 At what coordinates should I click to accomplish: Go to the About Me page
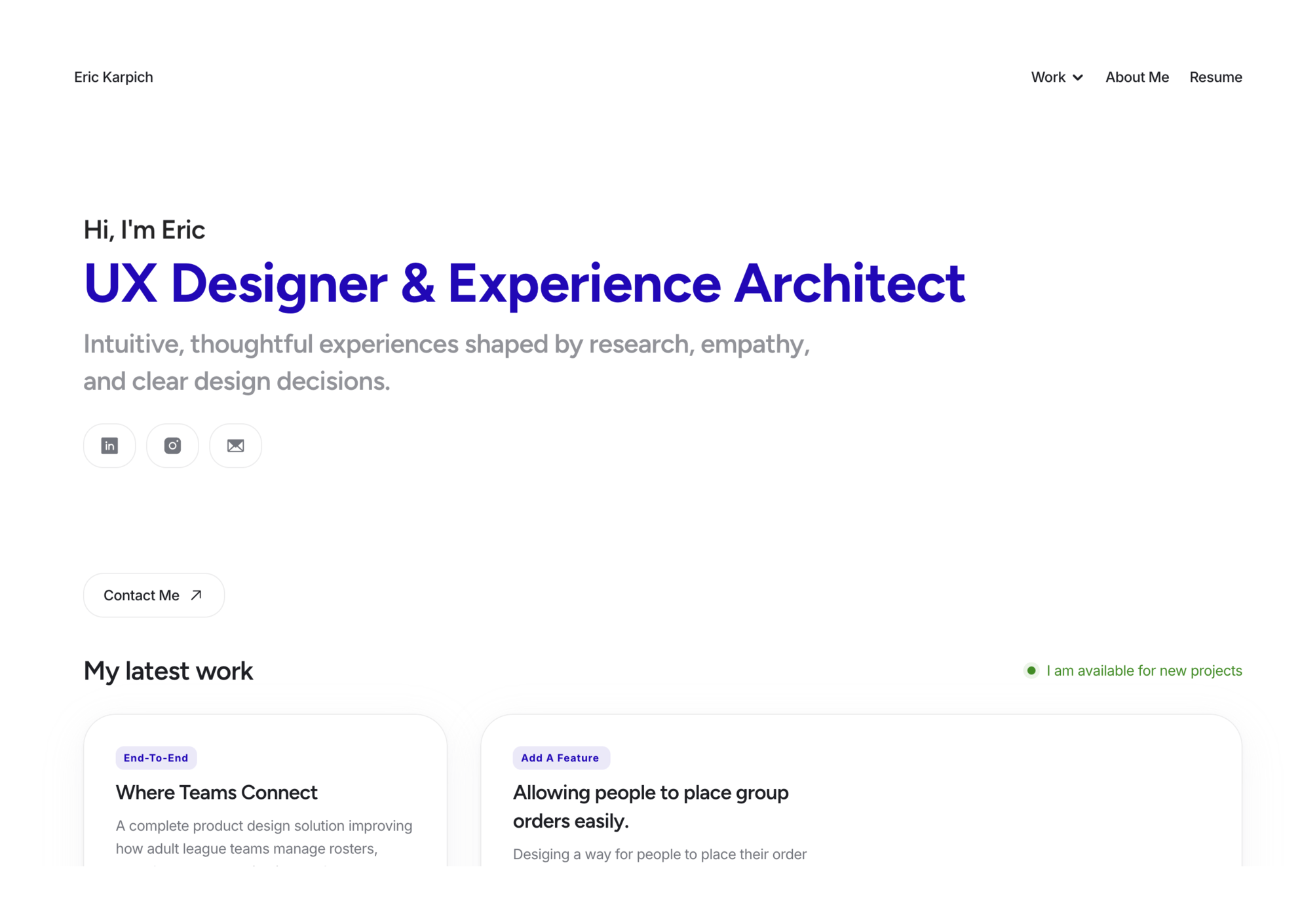point(1137,77)
